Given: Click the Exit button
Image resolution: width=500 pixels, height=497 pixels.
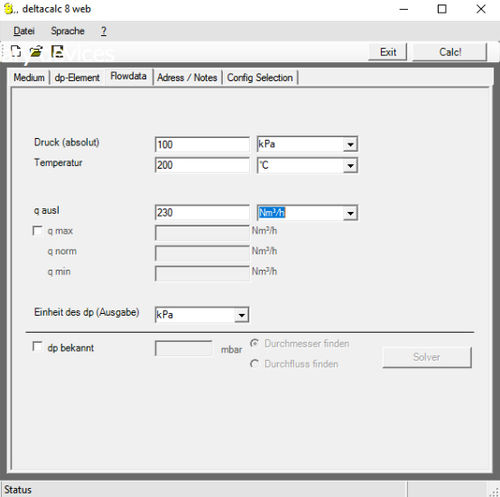Looking at the screenshot, I should point(388,52).
